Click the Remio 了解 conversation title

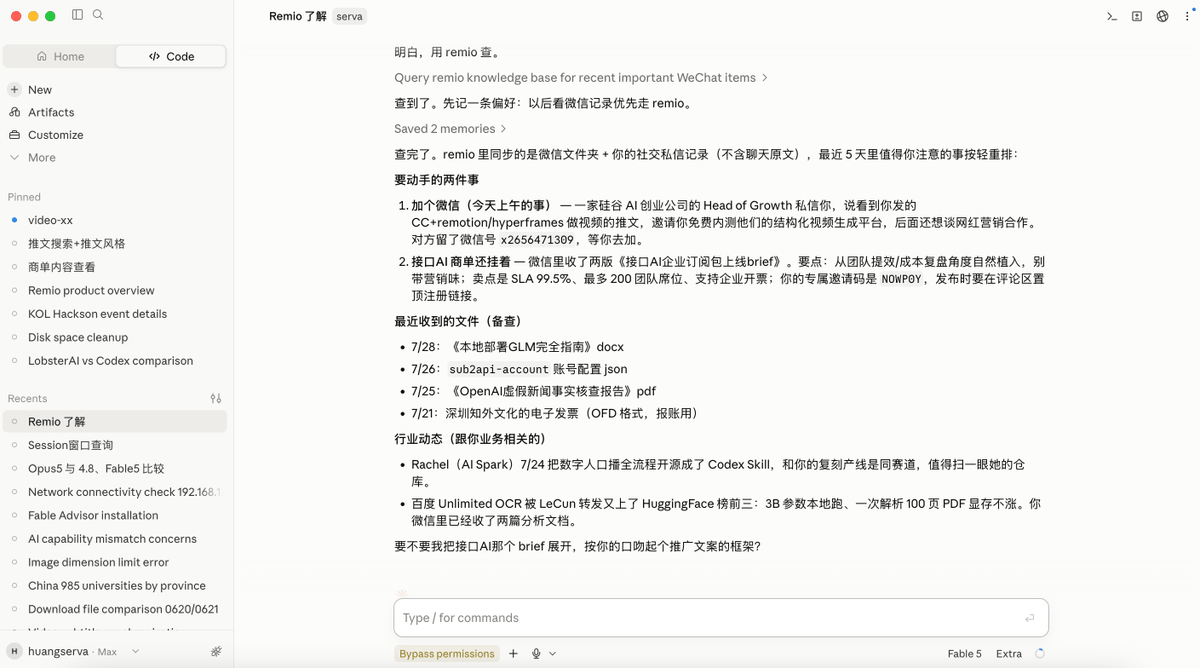[x=298, y=16]
